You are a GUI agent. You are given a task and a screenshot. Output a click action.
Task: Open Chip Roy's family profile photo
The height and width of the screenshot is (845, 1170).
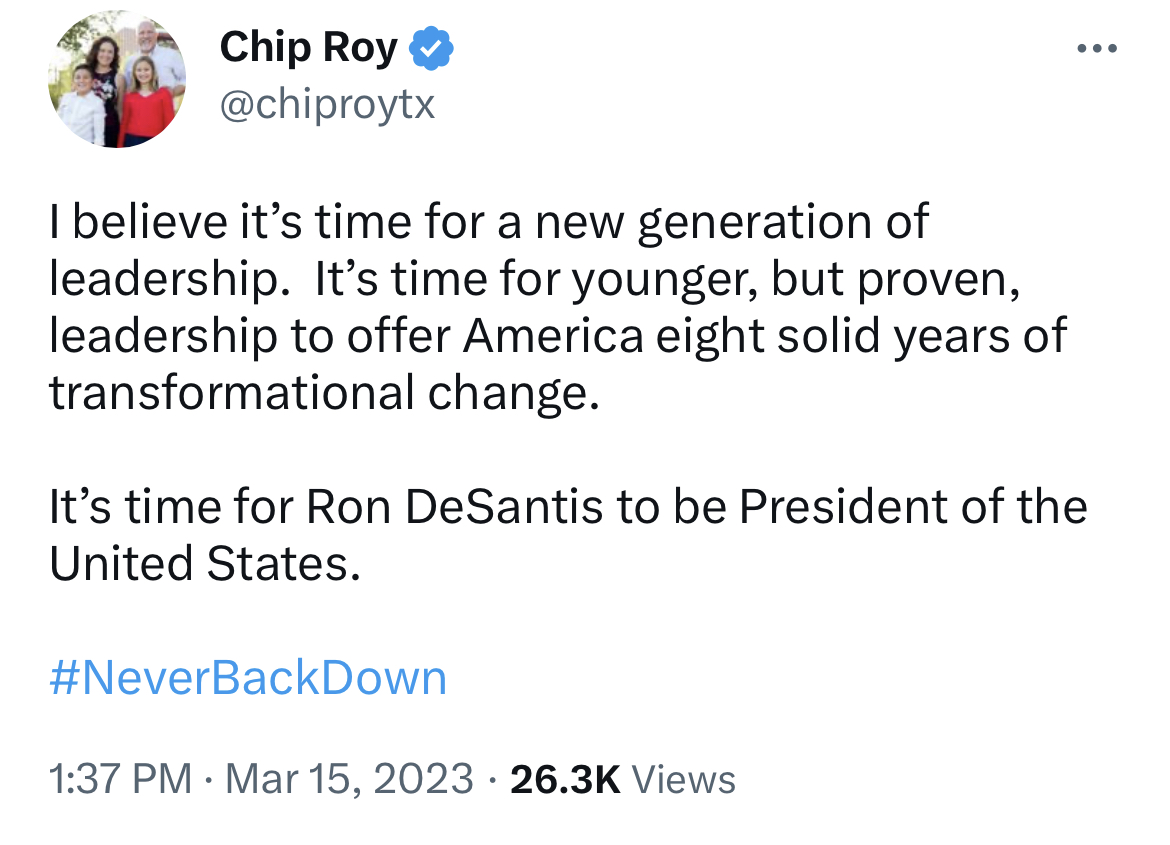pos(117,79)
